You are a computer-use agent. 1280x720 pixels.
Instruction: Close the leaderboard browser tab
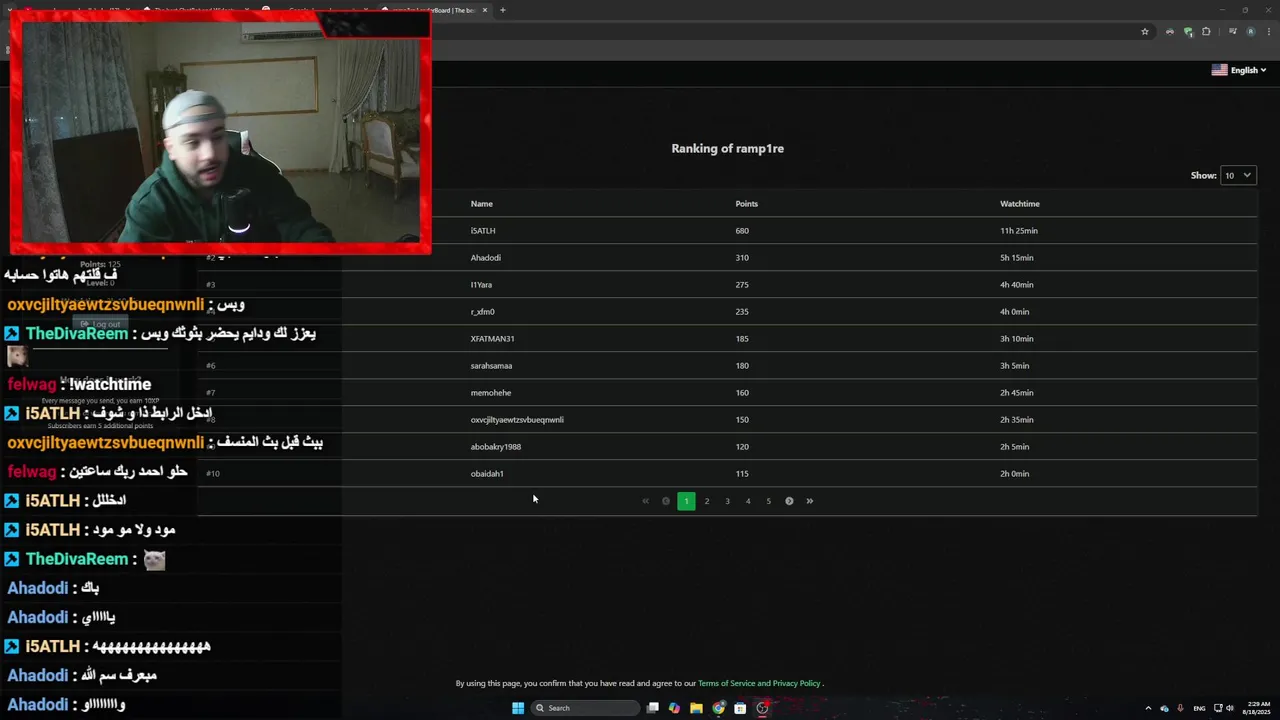point(485,10)
